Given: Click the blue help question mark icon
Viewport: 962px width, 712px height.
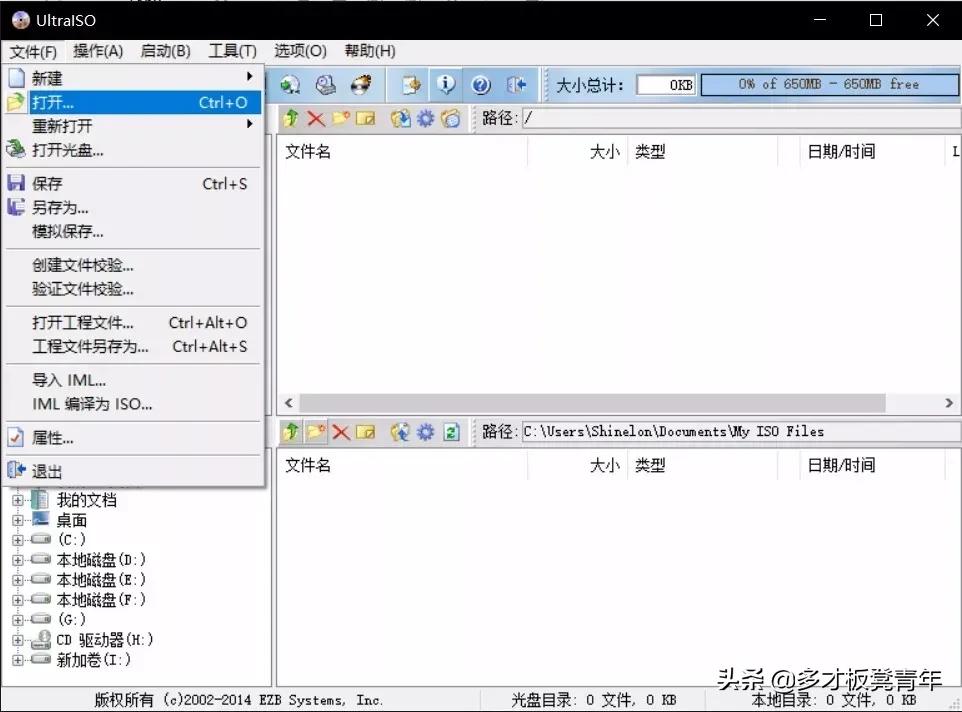Looking at the screenshot, I should tap(481, 85).
